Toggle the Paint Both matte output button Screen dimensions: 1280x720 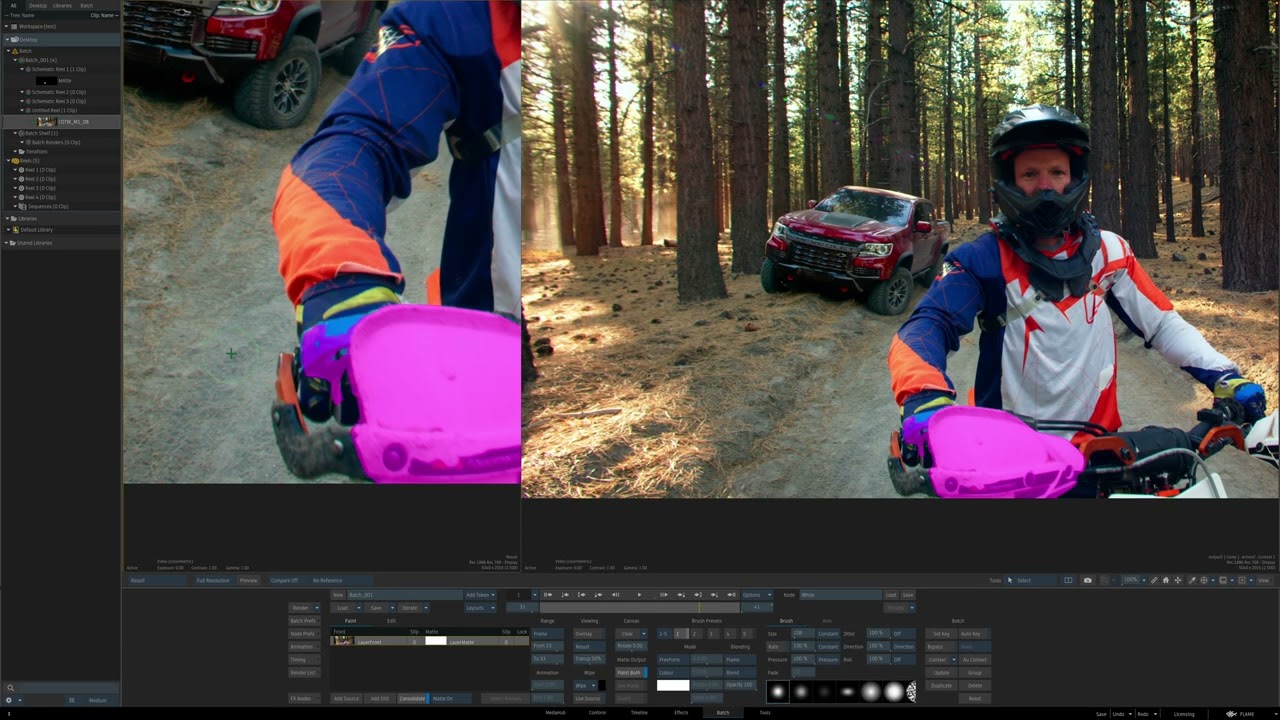coord(631,673)
